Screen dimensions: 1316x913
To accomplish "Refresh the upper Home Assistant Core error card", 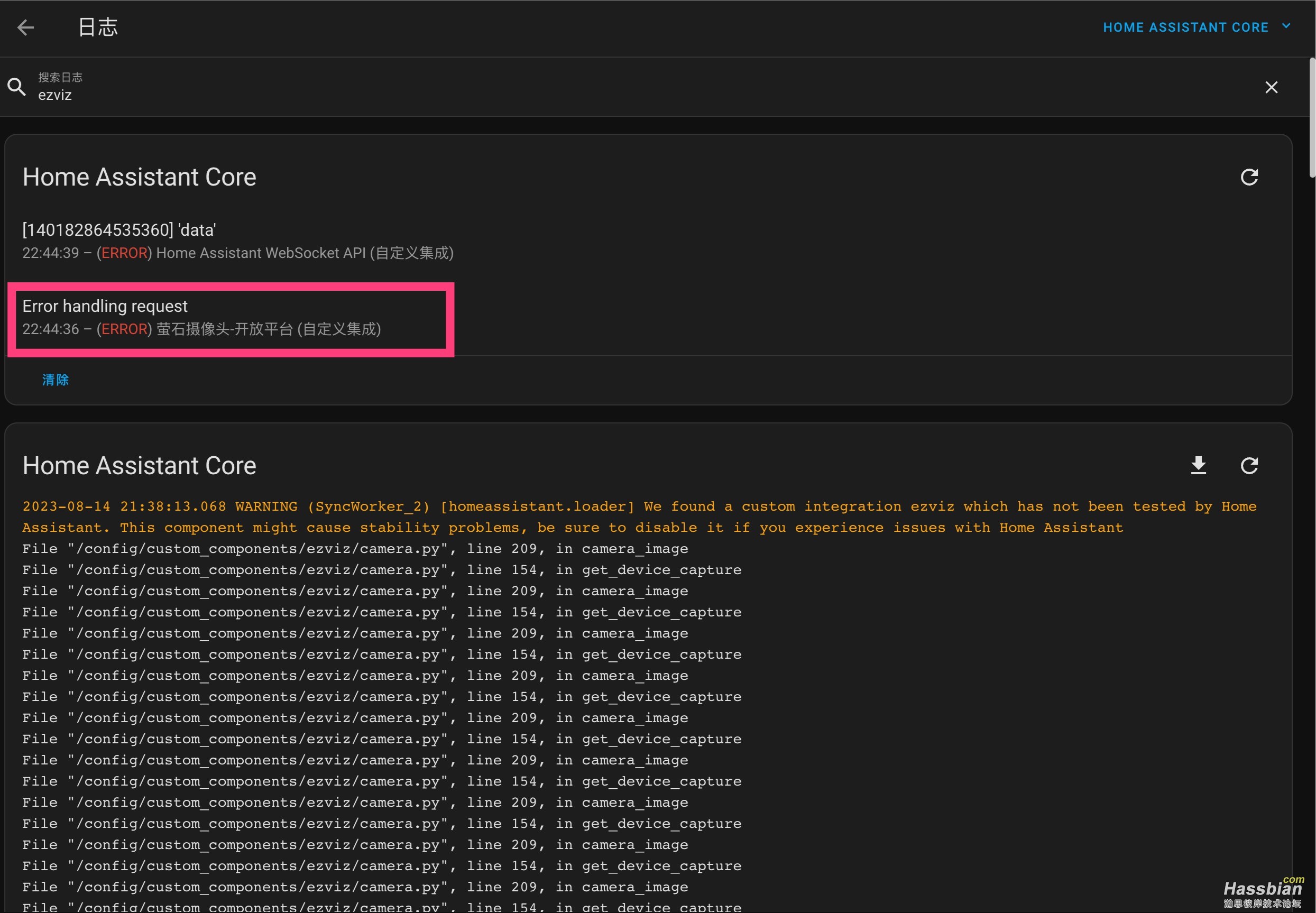I will point(1249,177).
